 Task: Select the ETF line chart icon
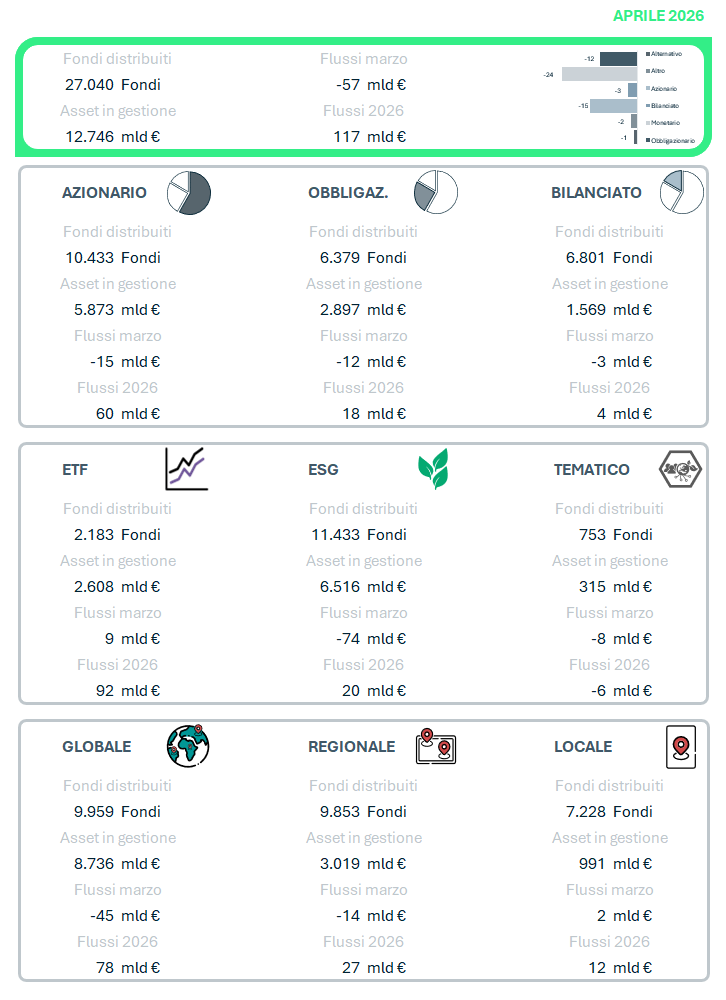(x=187, y=469)
